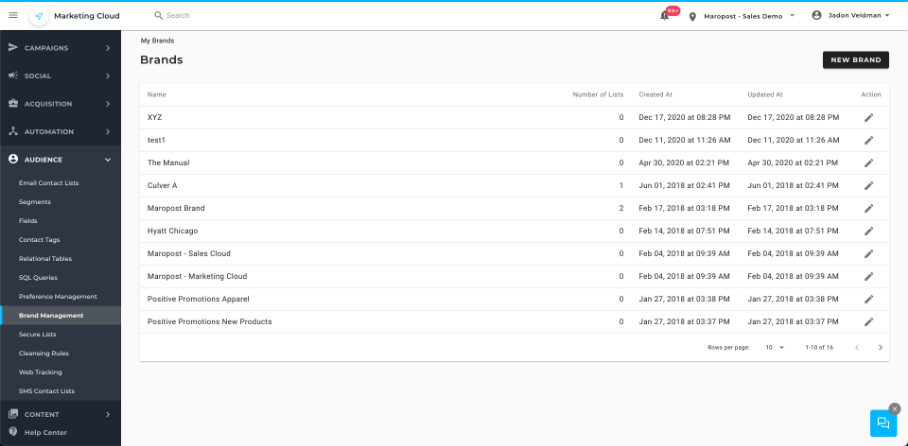Click the My Brands breadcrumb
This screenshot has height=446, width=908.
click(157, 41)
